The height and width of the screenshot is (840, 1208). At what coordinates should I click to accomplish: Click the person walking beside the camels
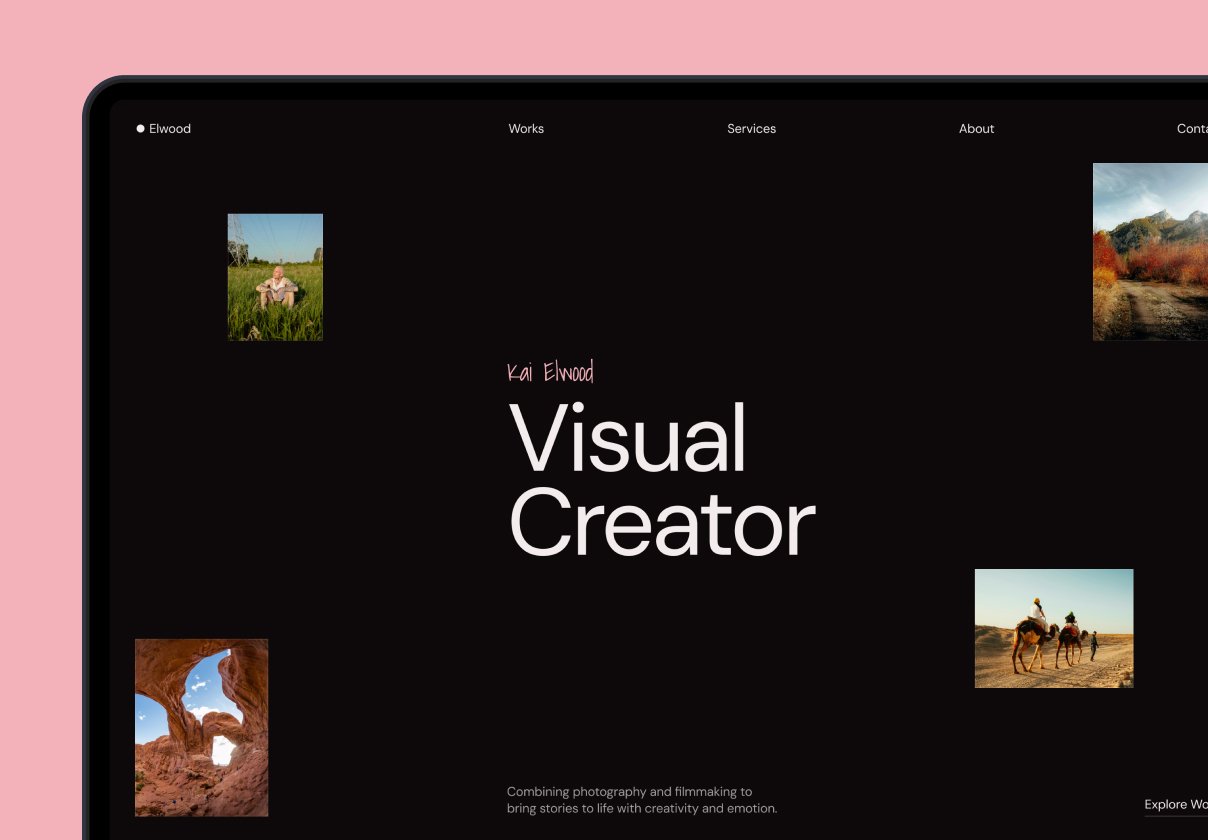pyautogui.click(x=1093, y=646)
